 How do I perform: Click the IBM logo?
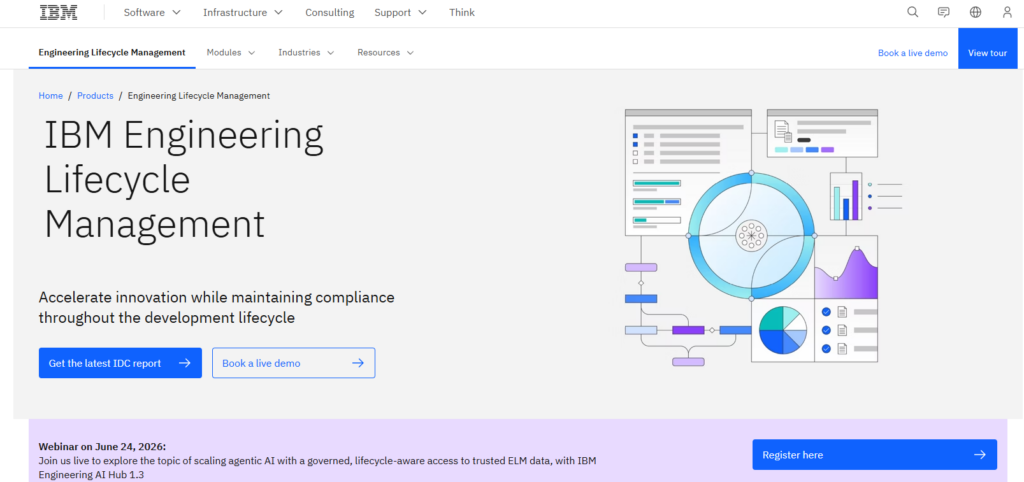58,12
